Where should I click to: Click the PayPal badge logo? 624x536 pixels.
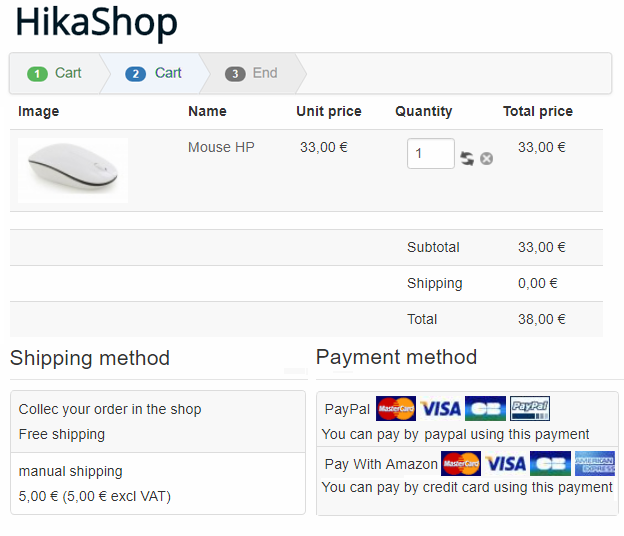(x=530, y=408)
